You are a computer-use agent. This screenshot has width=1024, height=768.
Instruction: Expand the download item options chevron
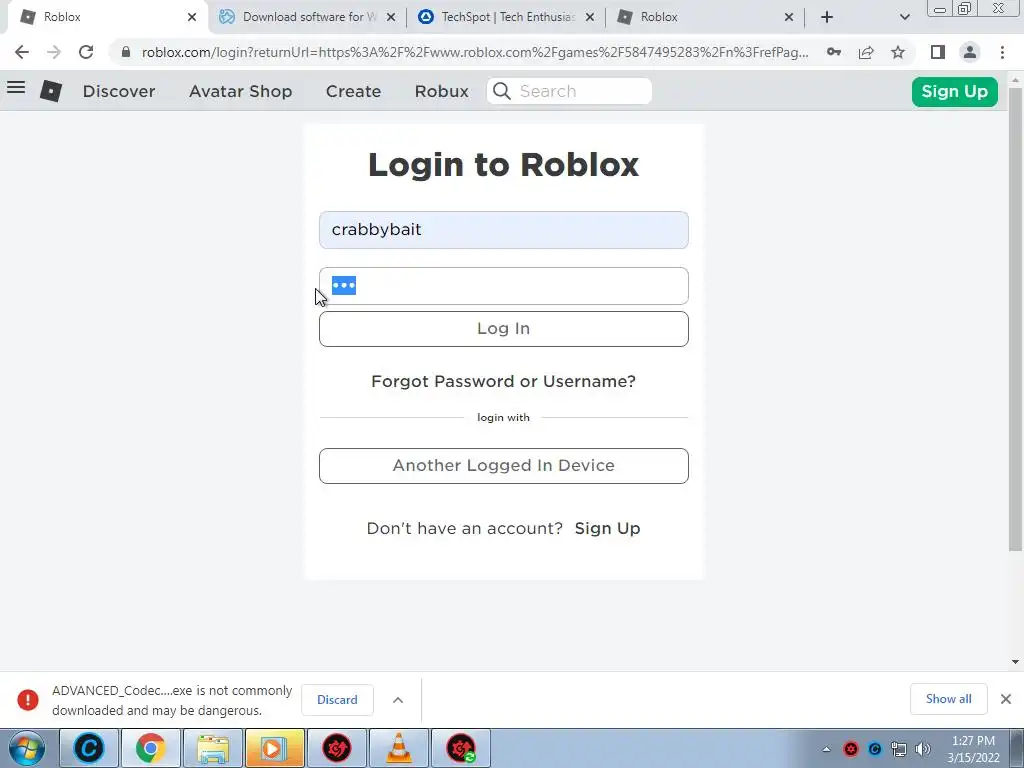(x=398, y=700)
